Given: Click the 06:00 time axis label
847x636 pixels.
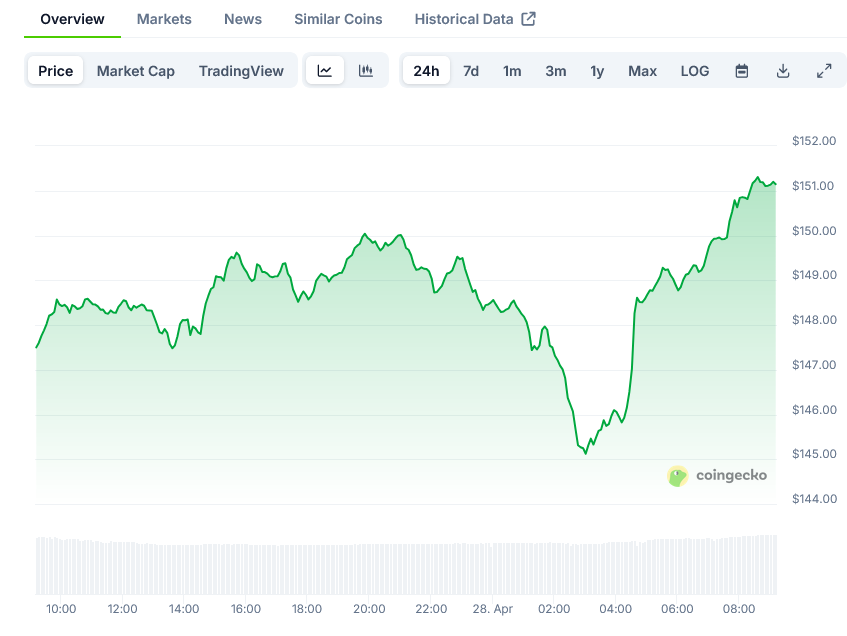Looking at the screenshot, I should [677, 609].
